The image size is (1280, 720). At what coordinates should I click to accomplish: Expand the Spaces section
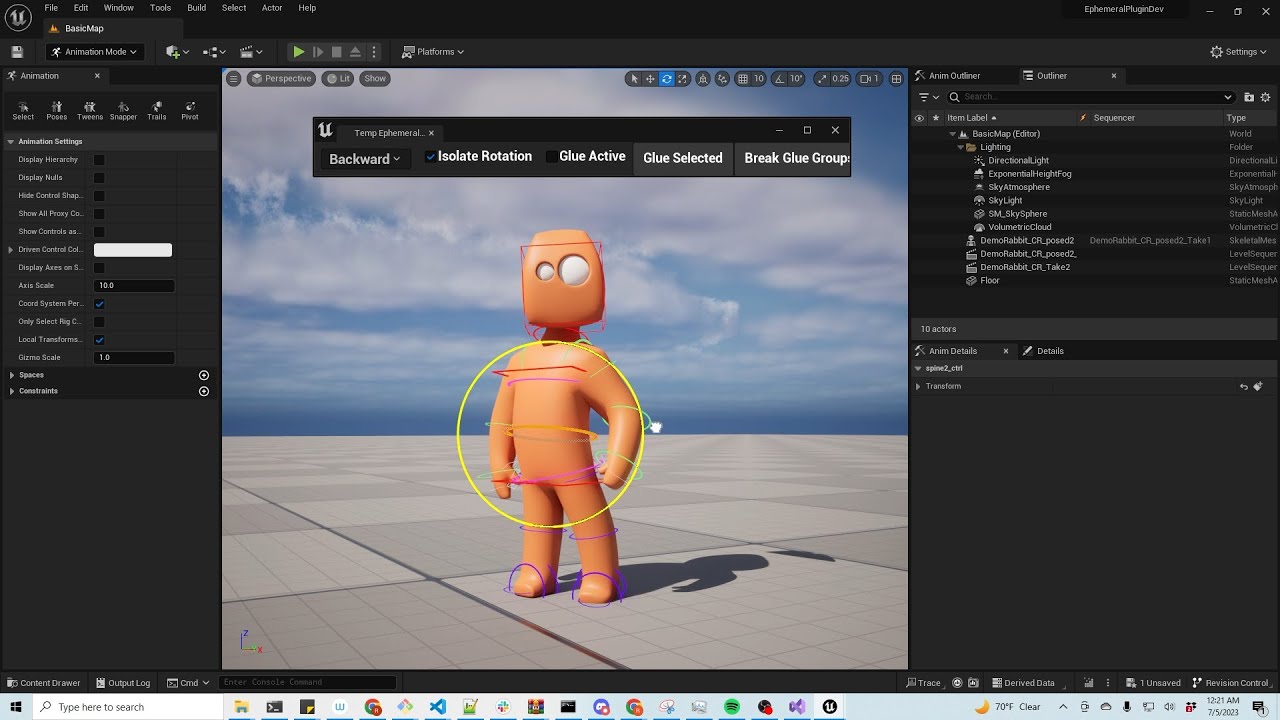coord(11,375)
